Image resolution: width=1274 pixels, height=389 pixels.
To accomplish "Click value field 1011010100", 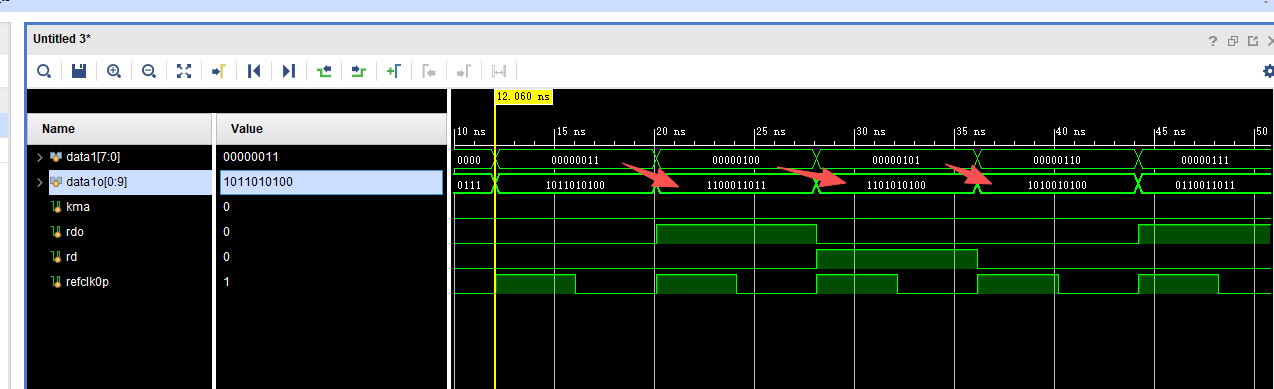I will (x=331, y=182).
